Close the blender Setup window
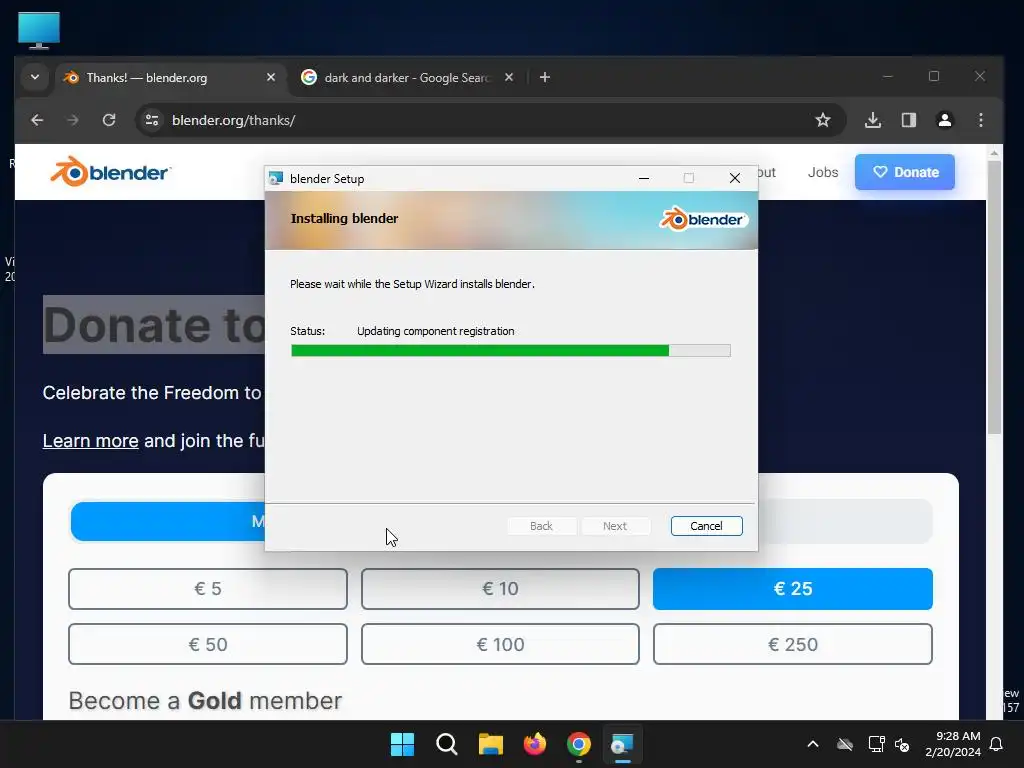The height and width of the screenshot is (768, 1024). pos(735,178)
